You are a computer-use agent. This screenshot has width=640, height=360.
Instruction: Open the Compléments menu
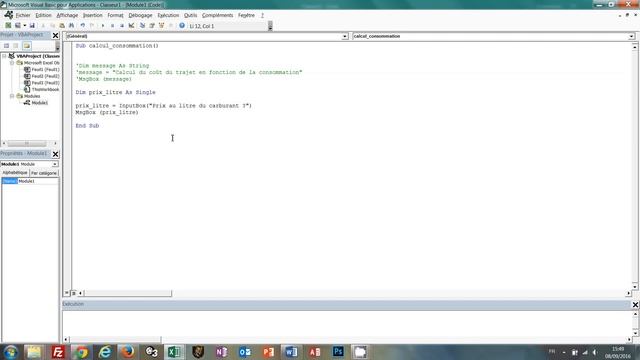coord(218,15)
